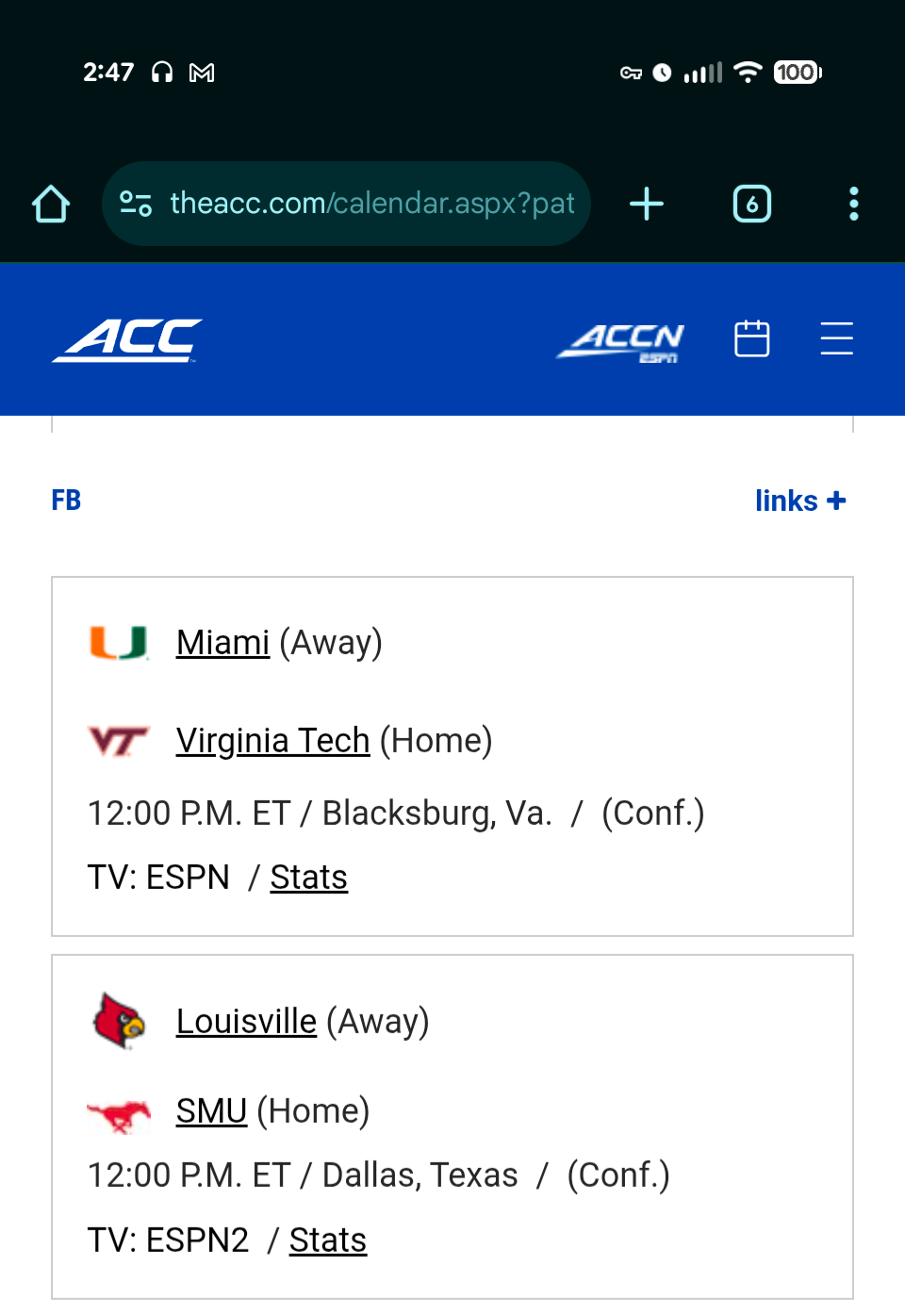Viewport: 905px width, 1316px height.
Task: Open the tab switcher showing 6 tabs
Action: click(751, 204)
